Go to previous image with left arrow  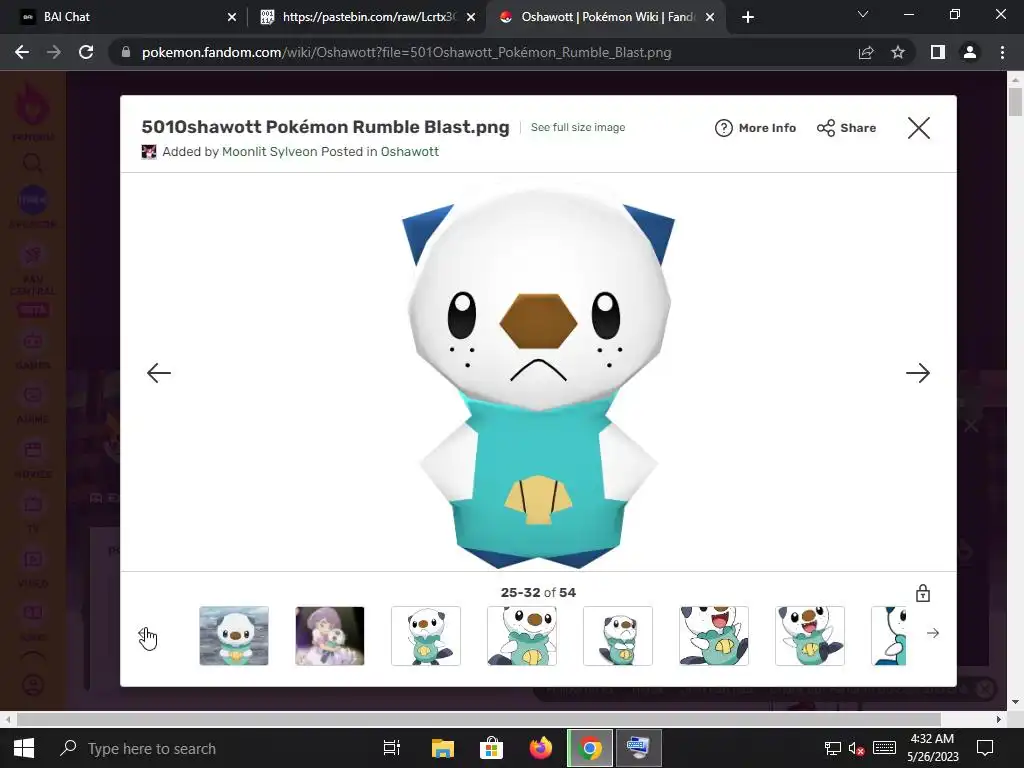point(159,373)
